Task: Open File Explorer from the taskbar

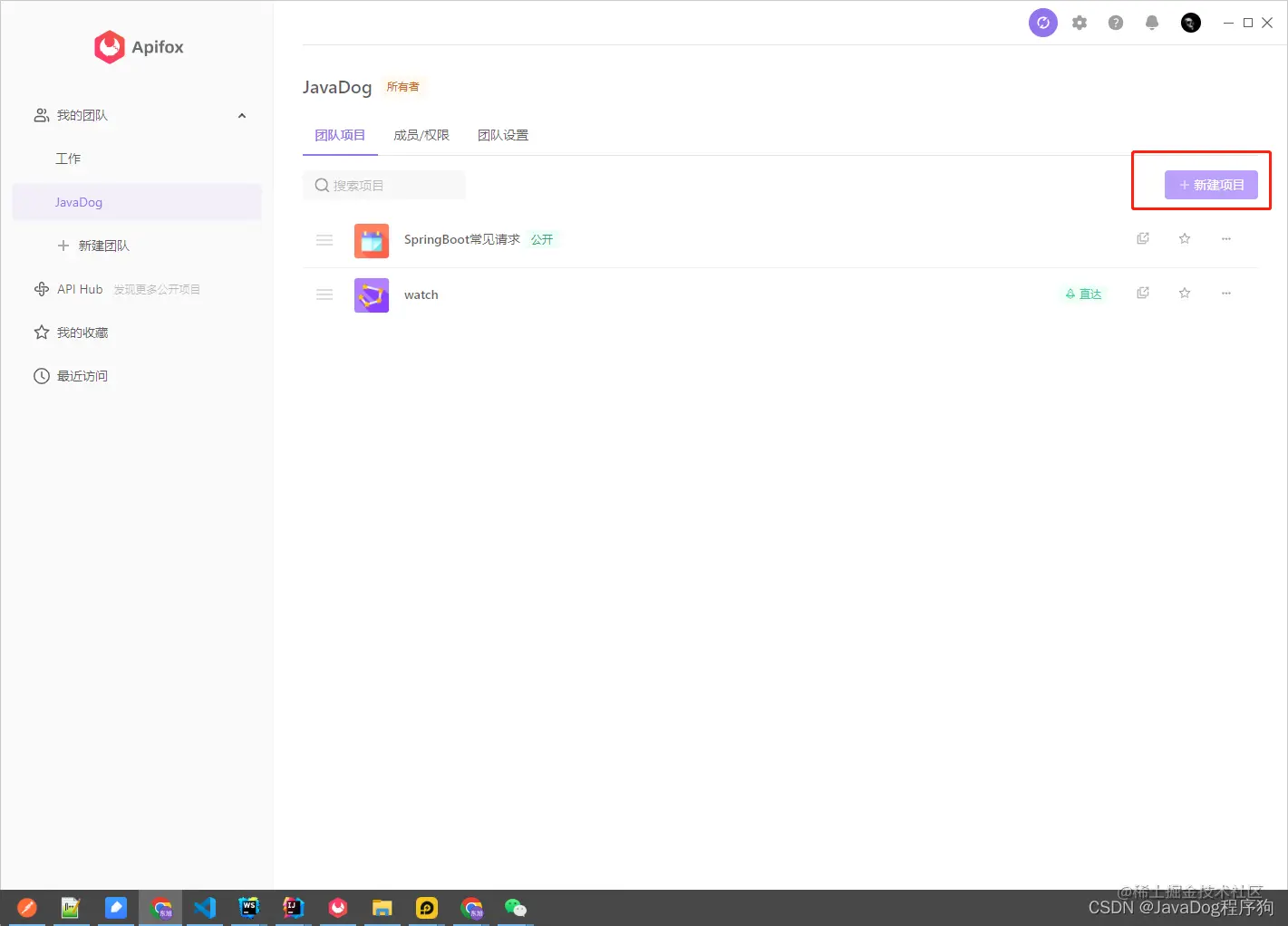Action: click(x=383, y=907)
